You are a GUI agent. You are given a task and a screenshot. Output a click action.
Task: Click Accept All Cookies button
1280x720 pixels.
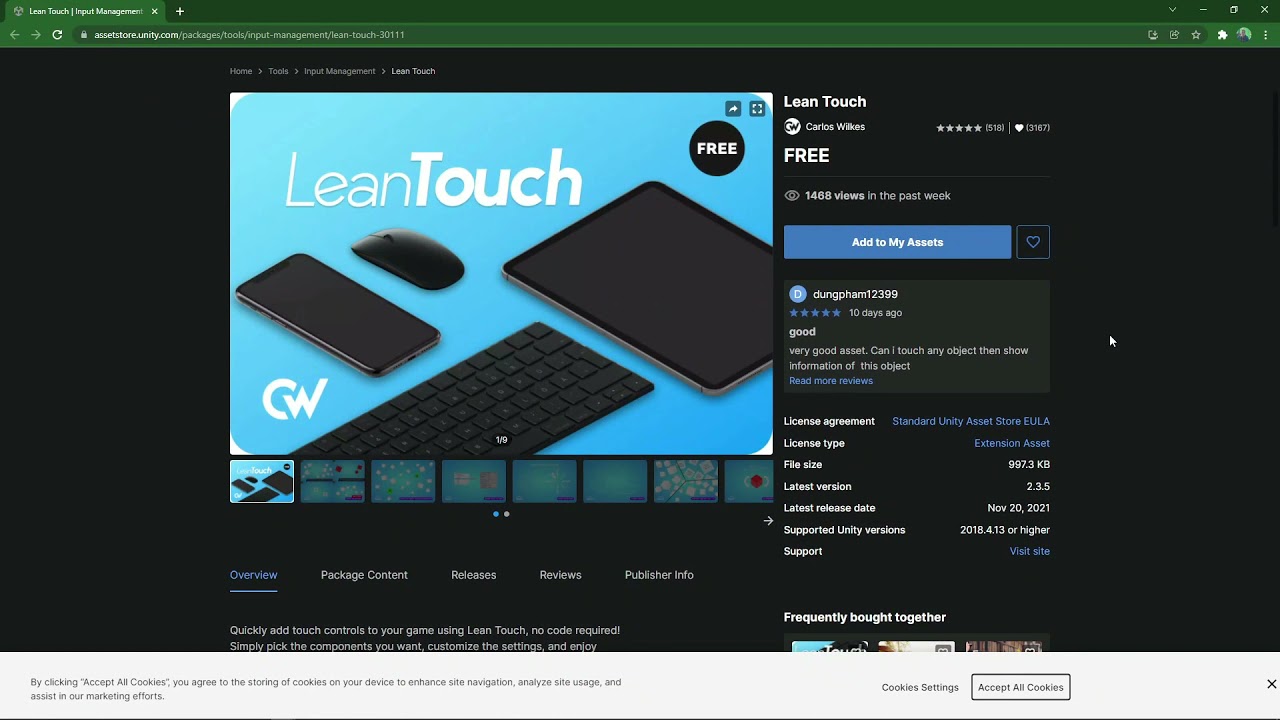pyautogui.click(x=1020, y=687)
